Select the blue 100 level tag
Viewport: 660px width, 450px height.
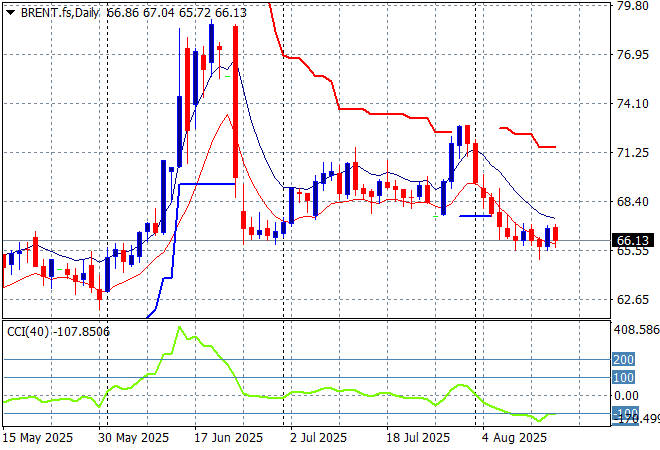(x=624, y=377)
